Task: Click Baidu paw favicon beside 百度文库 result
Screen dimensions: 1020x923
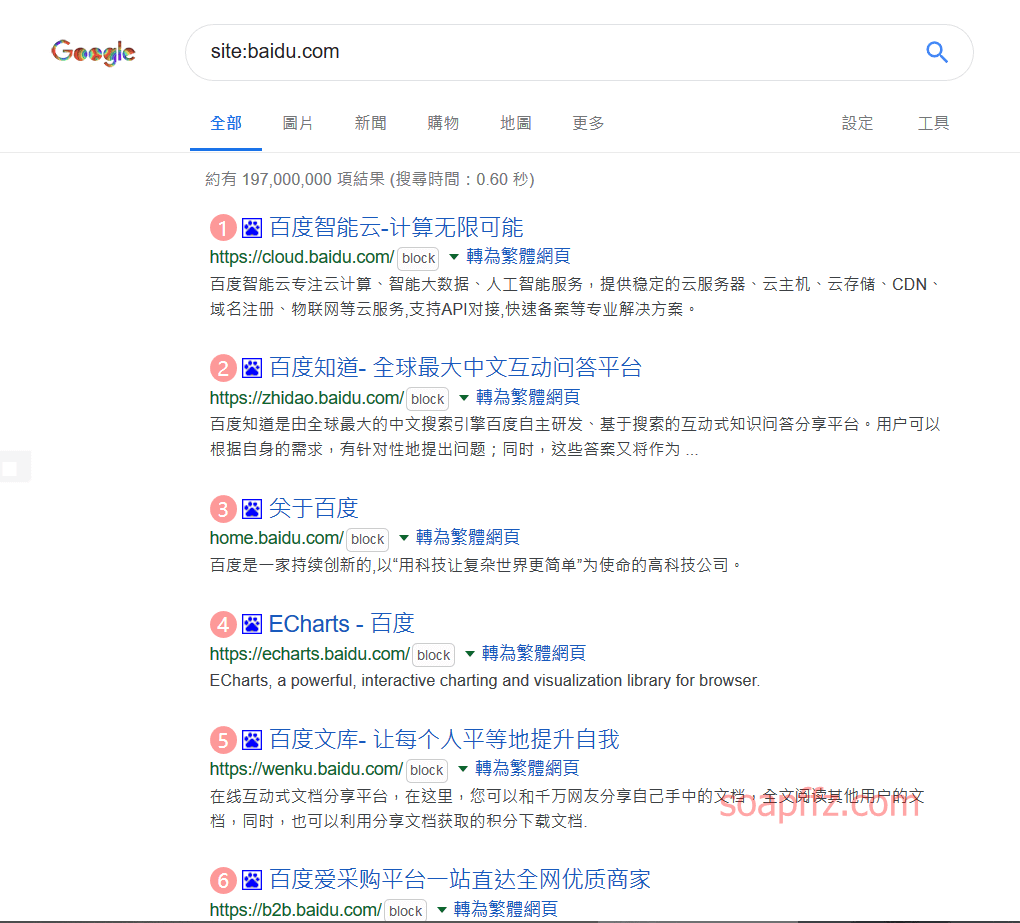Action: [252, 740]
